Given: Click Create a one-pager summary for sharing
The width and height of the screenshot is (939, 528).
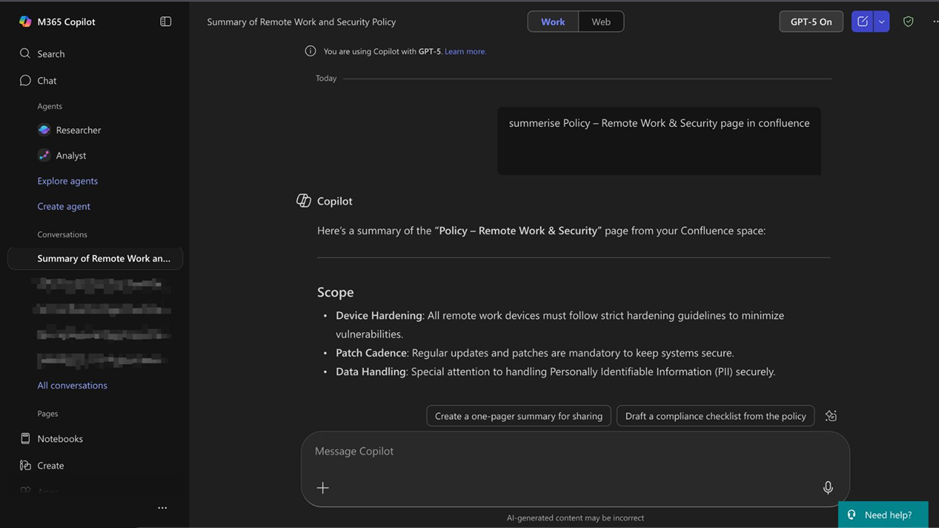Looking at the screenshot, I should 519,416.
